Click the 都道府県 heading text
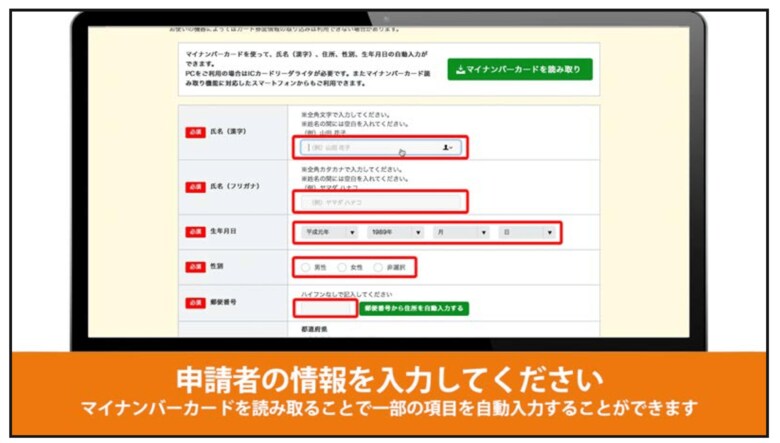The image size is (780, 443). (x=314, y=329)
